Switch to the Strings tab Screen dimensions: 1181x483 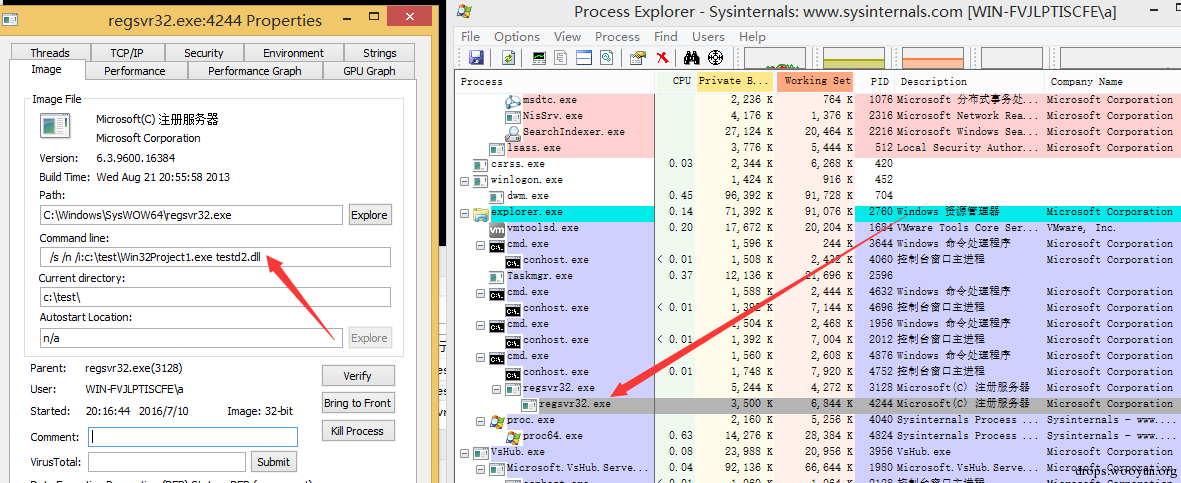pos(379,53)
